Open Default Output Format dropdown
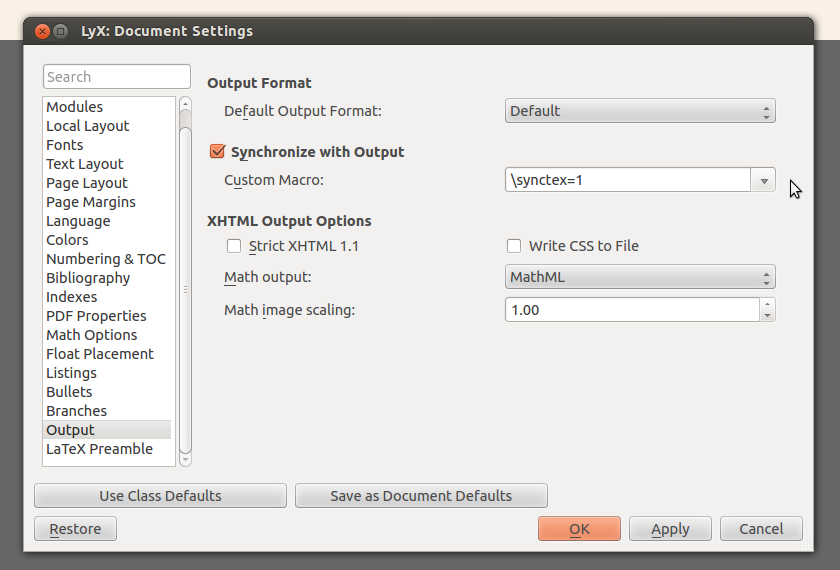Screen dimensions: 840x570 click(640, 111)
